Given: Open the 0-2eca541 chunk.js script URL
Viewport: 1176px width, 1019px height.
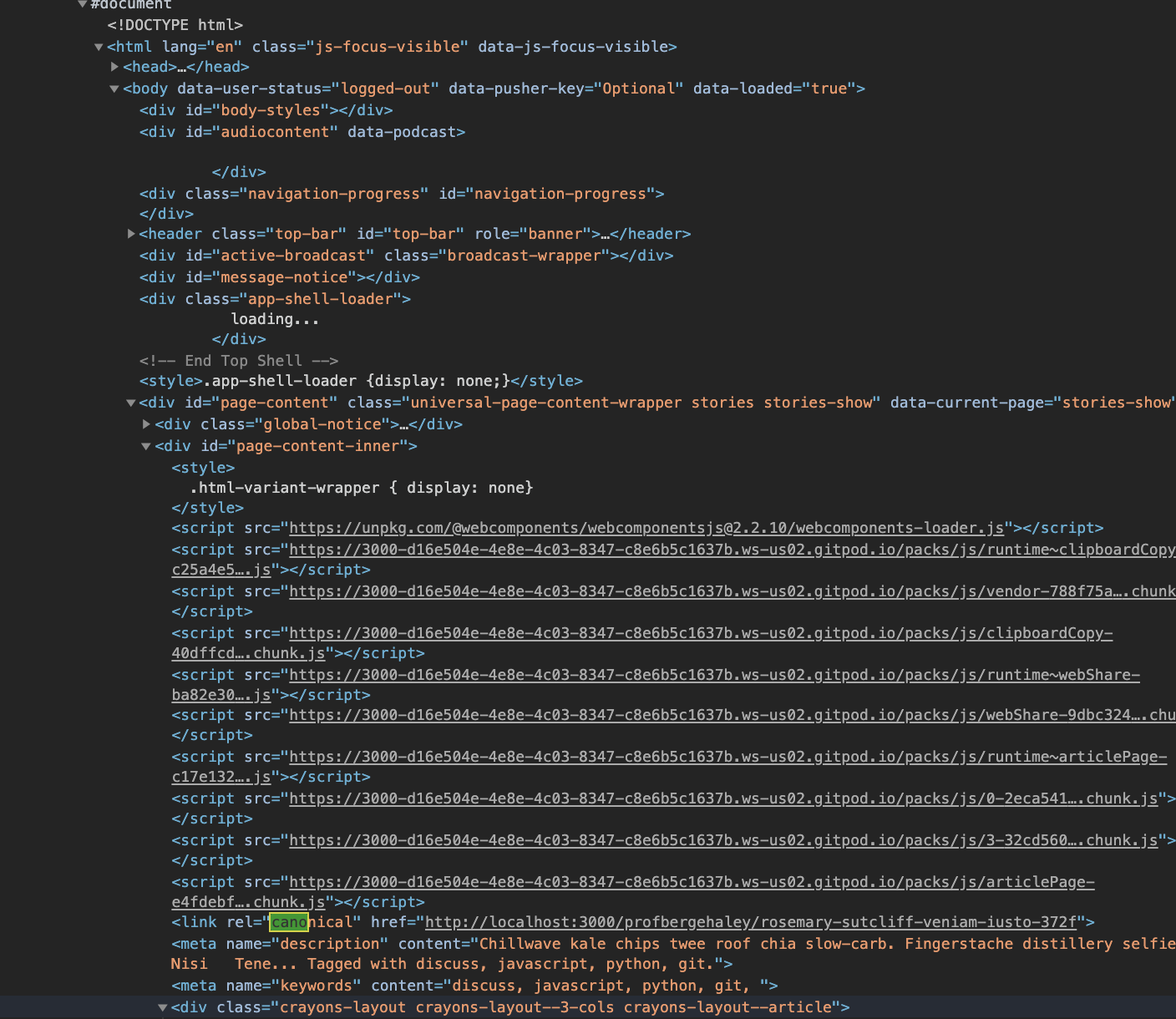Looking at the screenshot, I should point(723,798).
